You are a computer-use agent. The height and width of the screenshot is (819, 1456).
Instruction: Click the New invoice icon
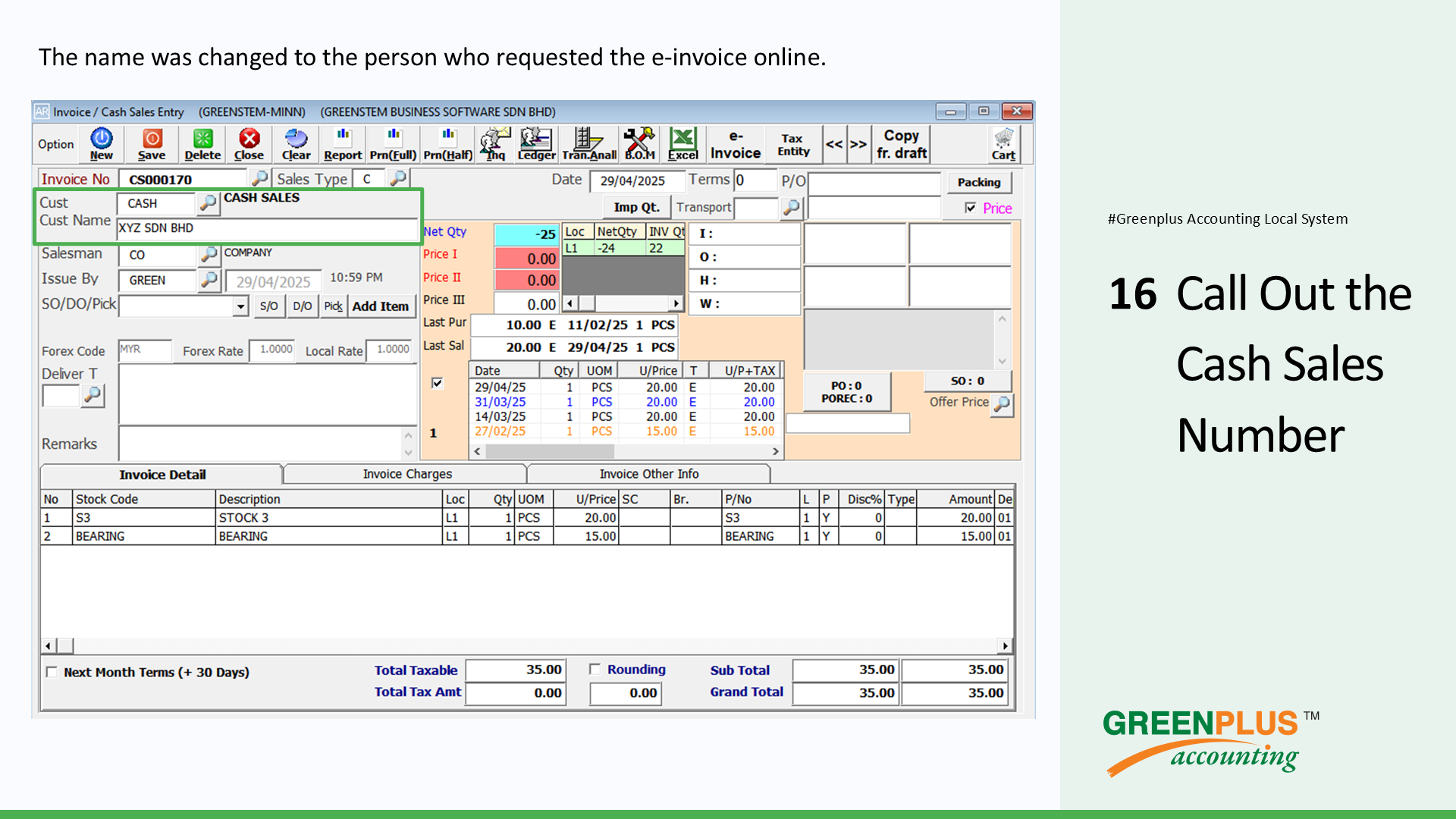coord(101,144)
